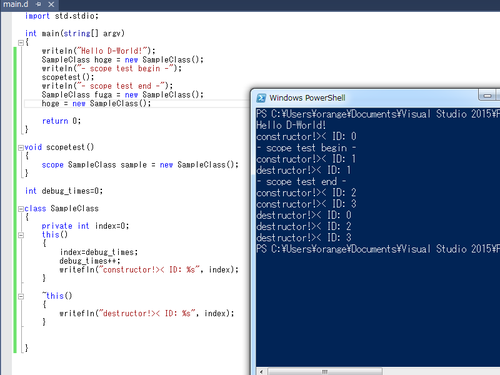This screenshot has width=500, height=375.
Task: Collapse the scopetest function outline block
Action: [21, 148]
